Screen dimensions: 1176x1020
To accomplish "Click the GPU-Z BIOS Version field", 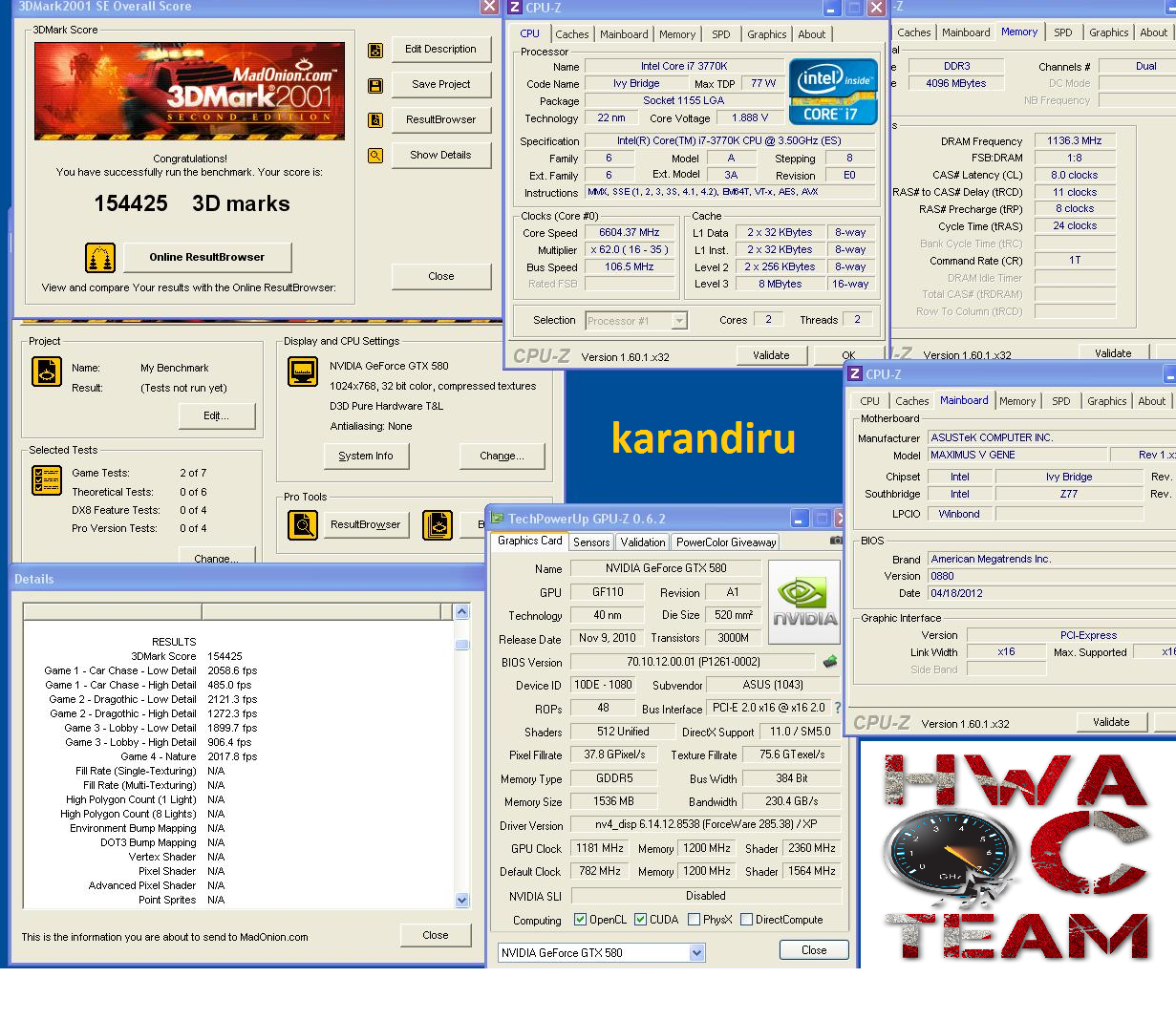I will [x=694, y=662].
